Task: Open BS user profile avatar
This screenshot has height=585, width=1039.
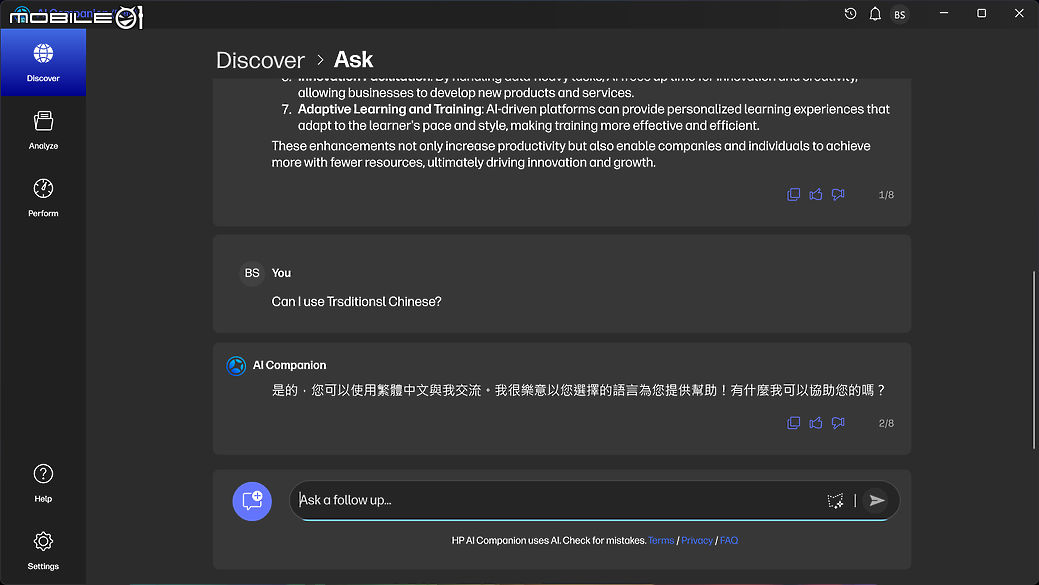Action: [x=899, y=15]
